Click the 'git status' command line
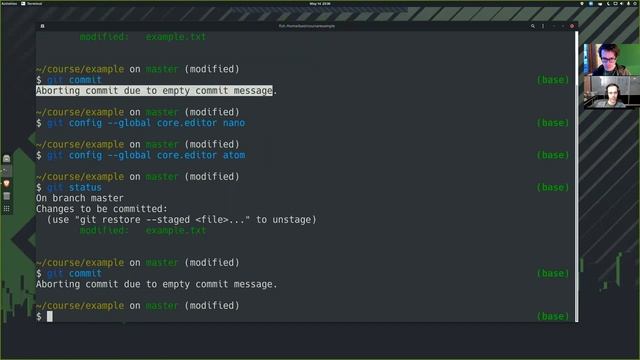This screenshot has width=640, height=360. (x=74, y=187)
